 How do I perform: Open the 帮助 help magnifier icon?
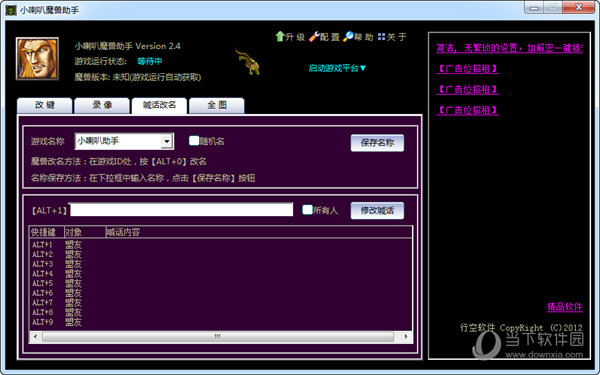point(348,37)
